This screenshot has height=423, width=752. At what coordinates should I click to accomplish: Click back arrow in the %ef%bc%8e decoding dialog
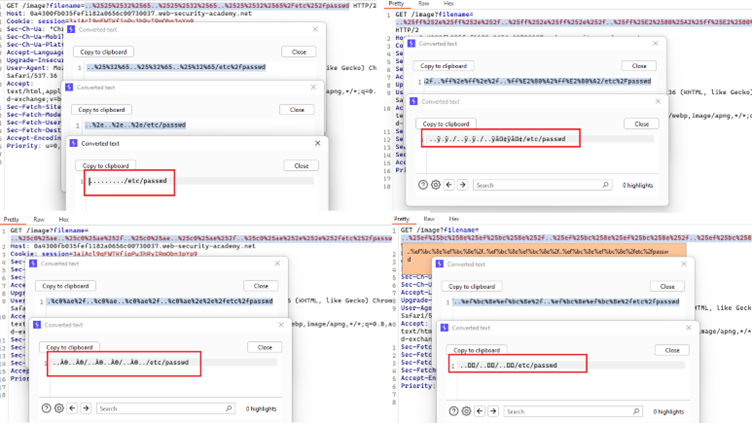[480, 411]
